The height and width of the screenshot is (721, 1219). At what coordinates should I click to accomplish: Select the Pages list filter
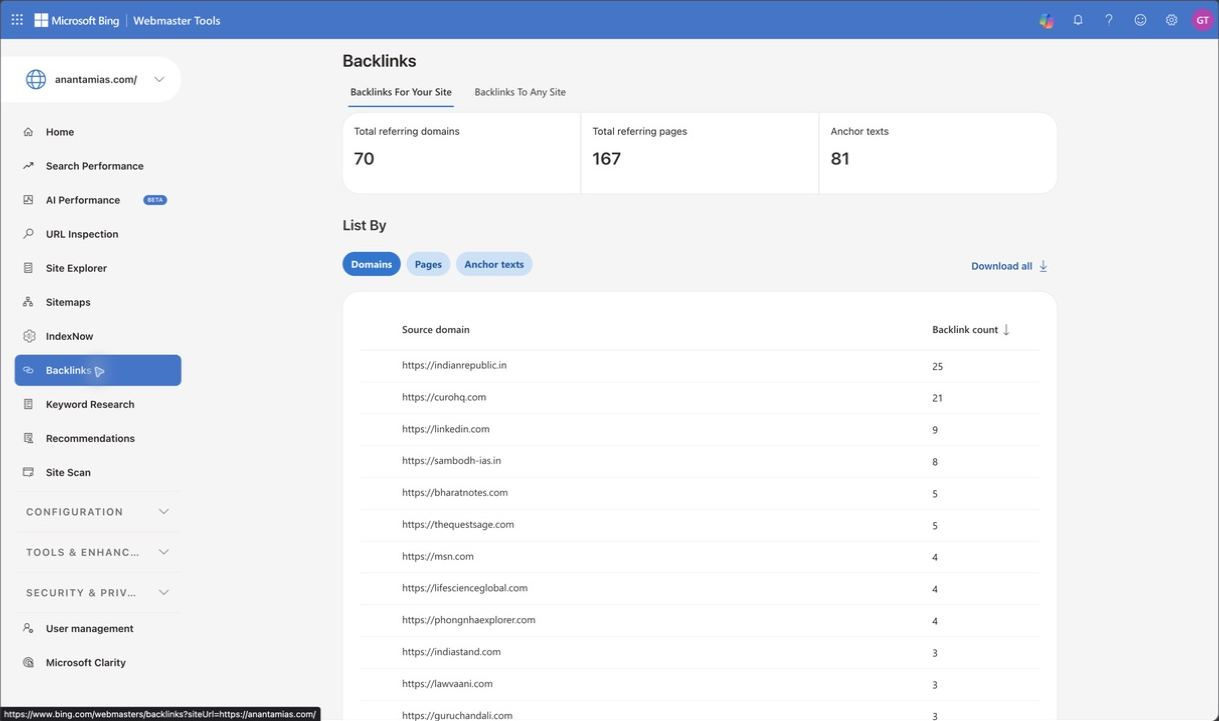(x=428, y=264)
